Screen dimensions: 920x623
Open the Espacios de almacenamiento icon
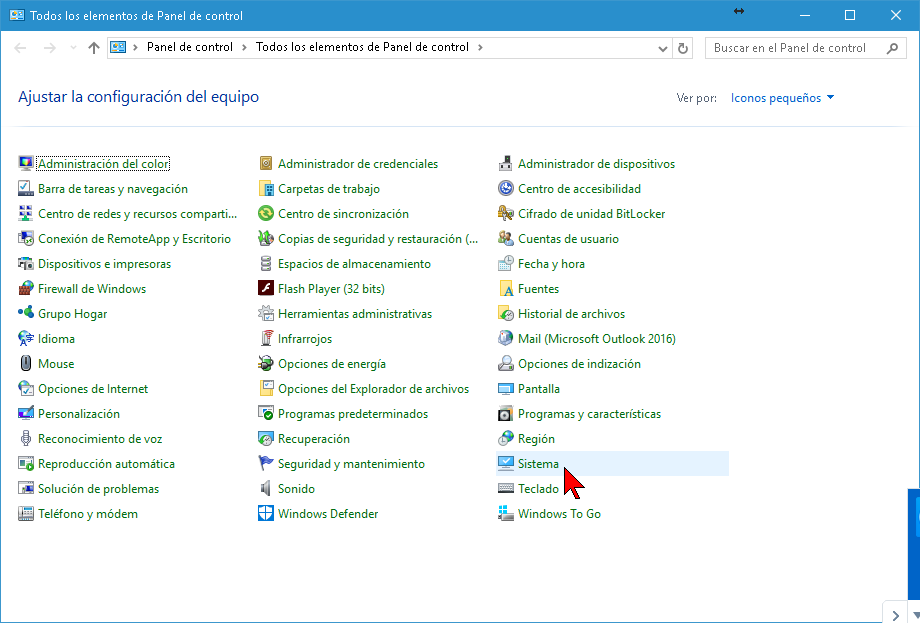(266, 264)
